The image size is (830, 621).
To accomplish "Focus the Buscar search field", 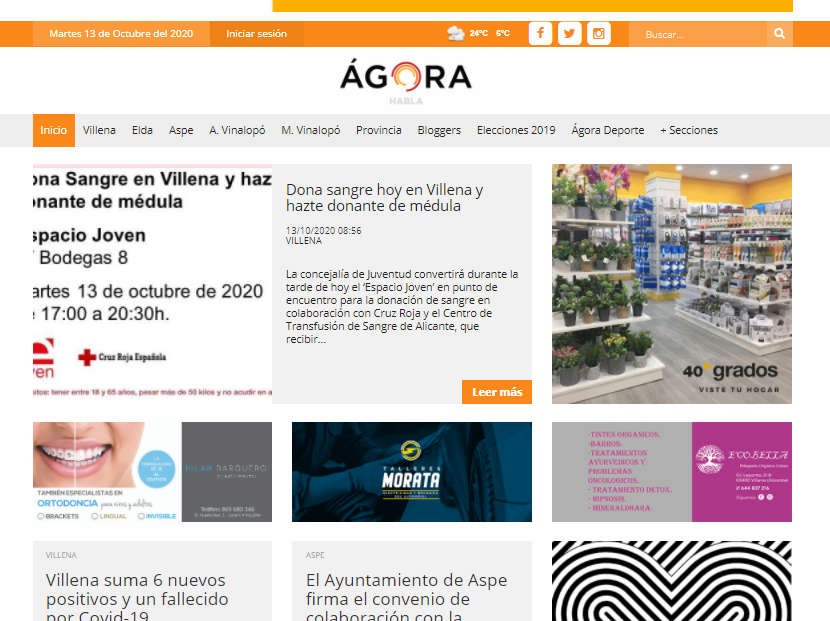I will (x=698, y=34).
